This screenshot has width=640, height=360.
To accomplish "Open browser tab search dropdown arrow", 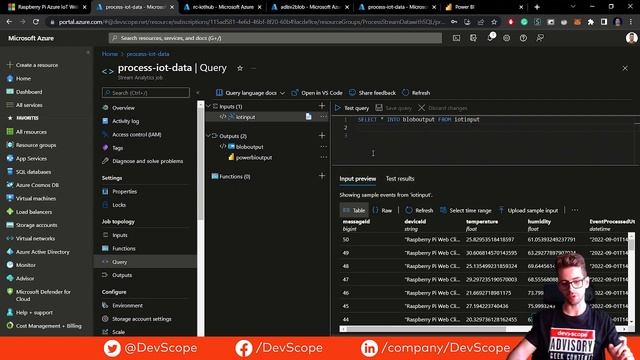I will tap(573, 7).
